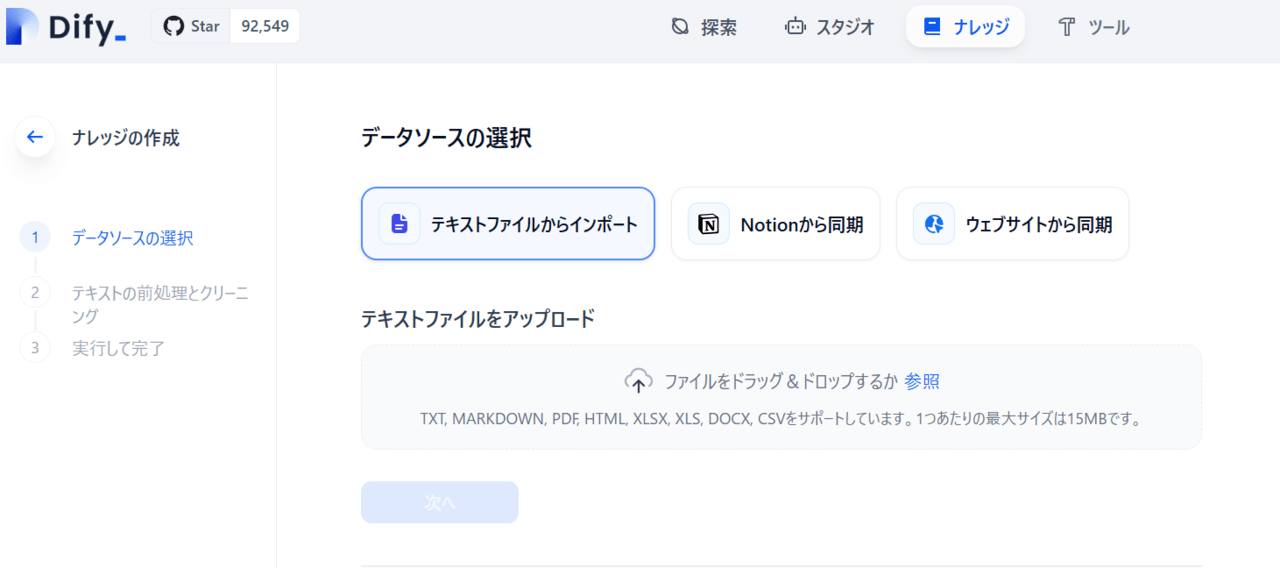
Task: Open the 92,549 star count link
Action: click(265, 26)
